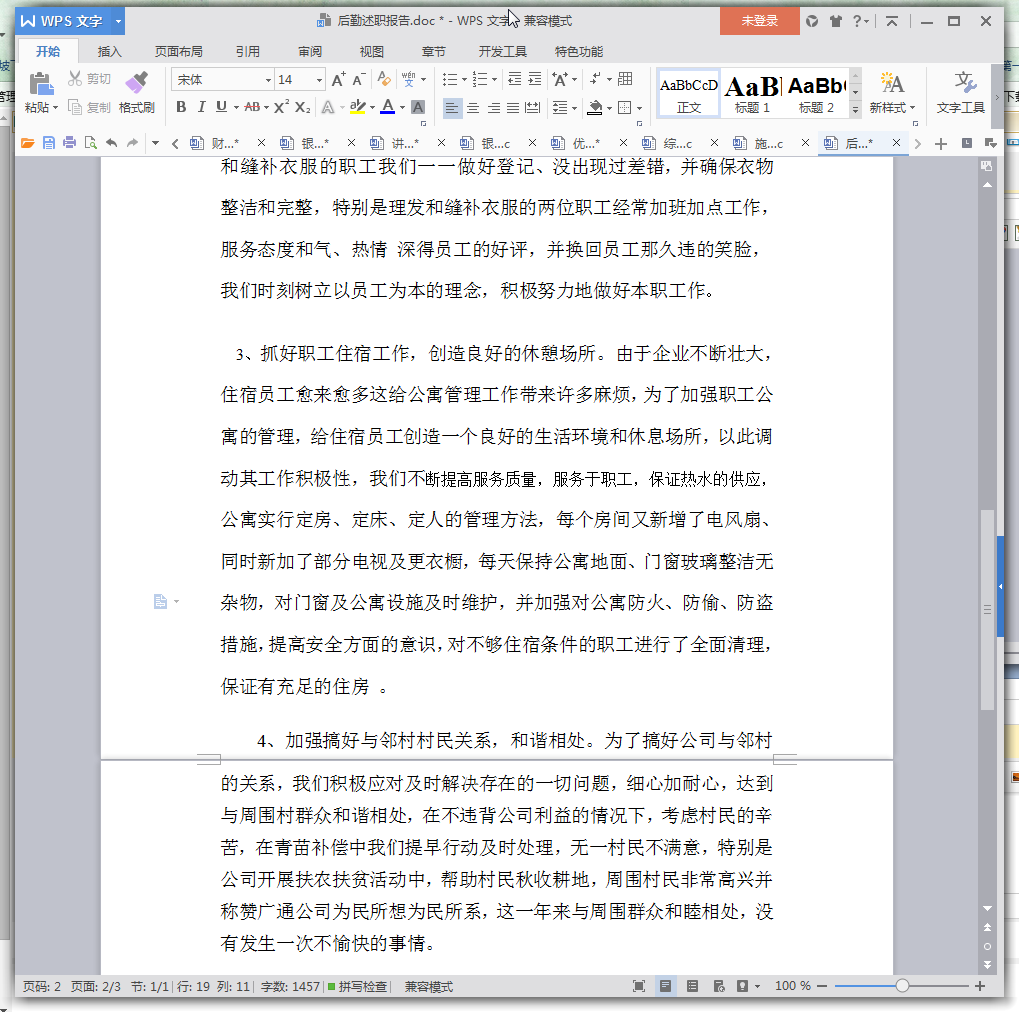This screenshot has width=1019, height=1012.
Task: Apply the 标题 2 style
Action: click(816, 94)
